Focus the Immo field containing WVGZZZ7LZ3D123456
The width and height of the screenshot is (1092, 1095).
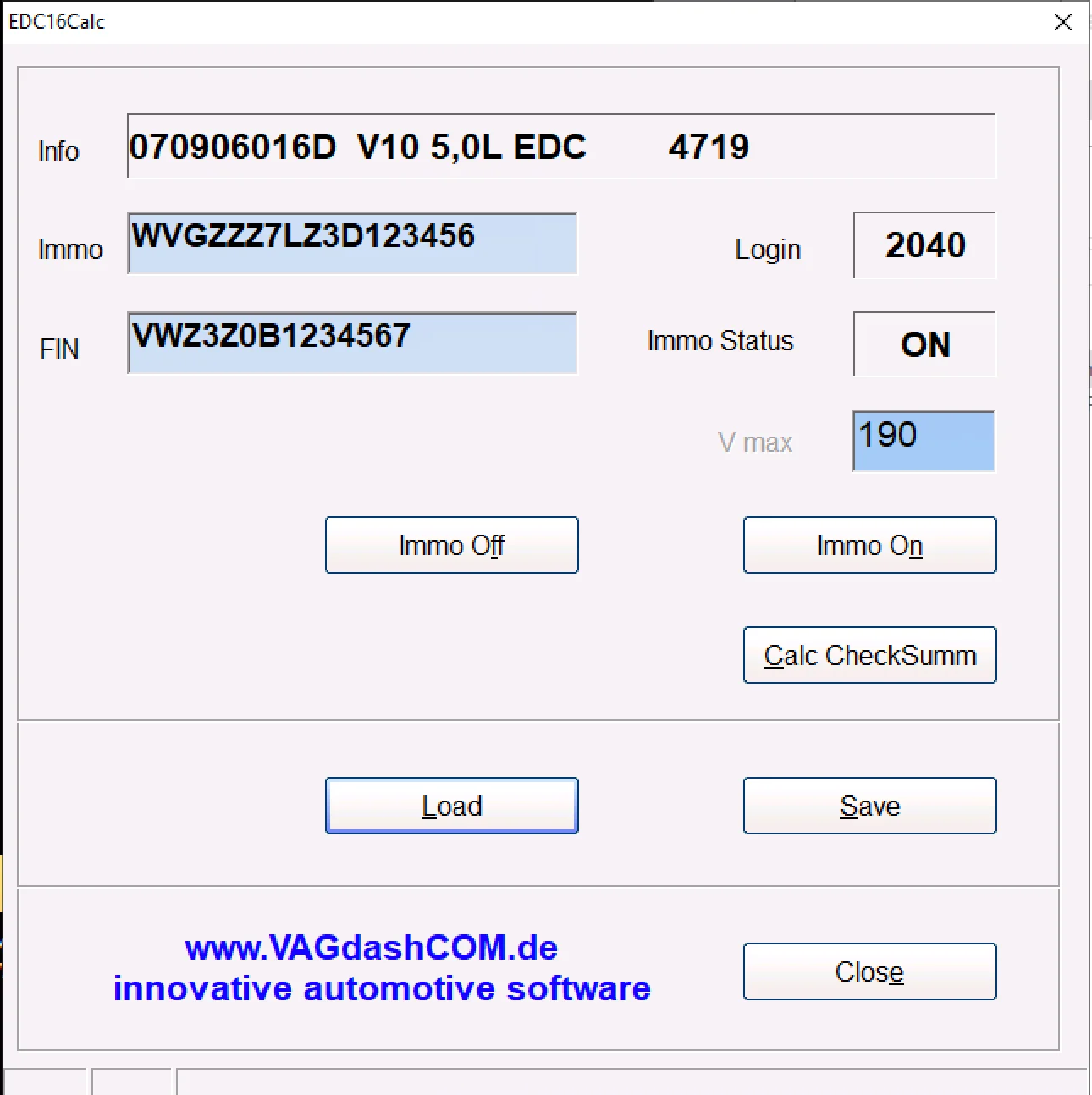(x=352, y=244)
